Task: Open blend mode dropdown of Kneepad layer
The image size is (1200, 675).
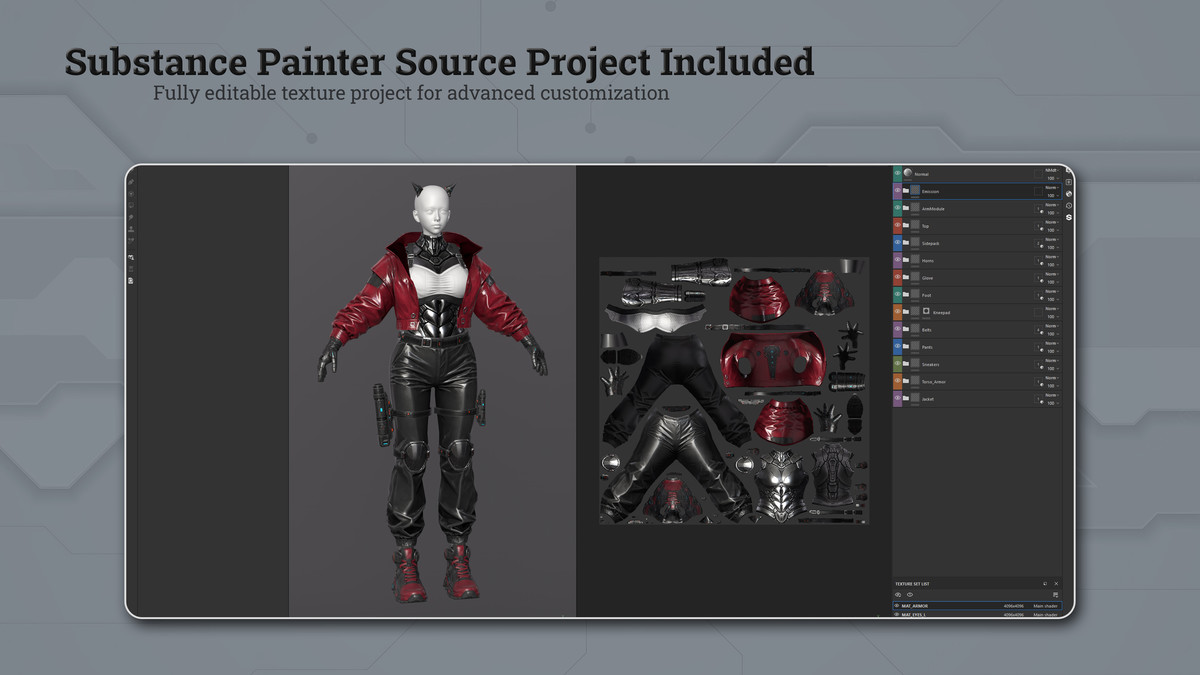Action: pos(1051,308)
